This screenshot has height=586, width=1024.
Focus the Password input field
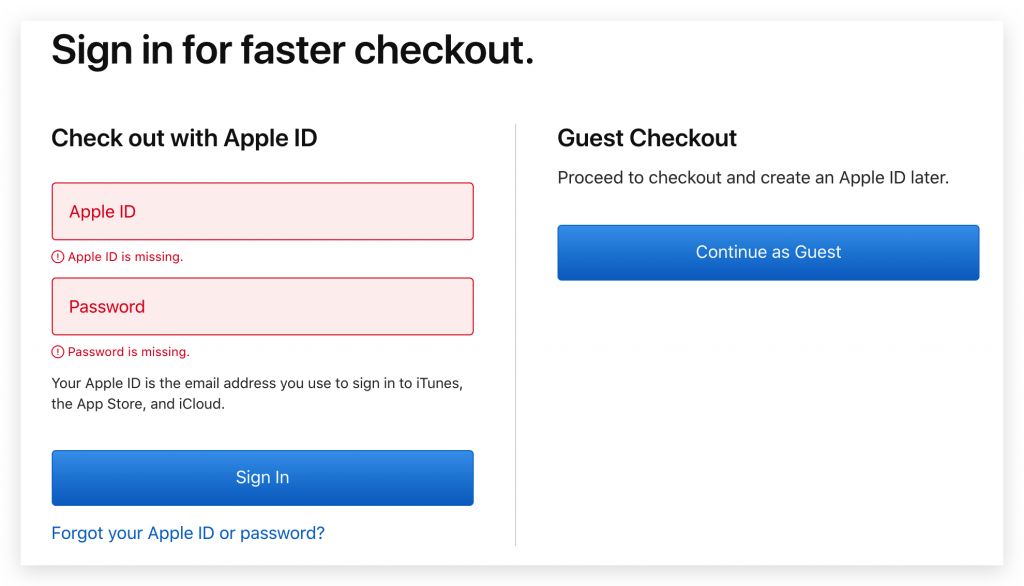click(263, 306)
